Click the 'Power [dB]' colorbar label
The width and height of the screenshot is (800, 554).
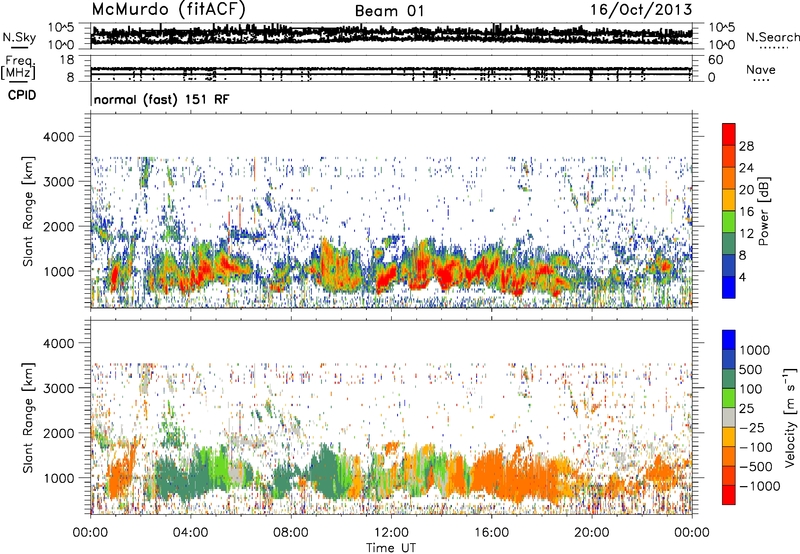[764, 211]
